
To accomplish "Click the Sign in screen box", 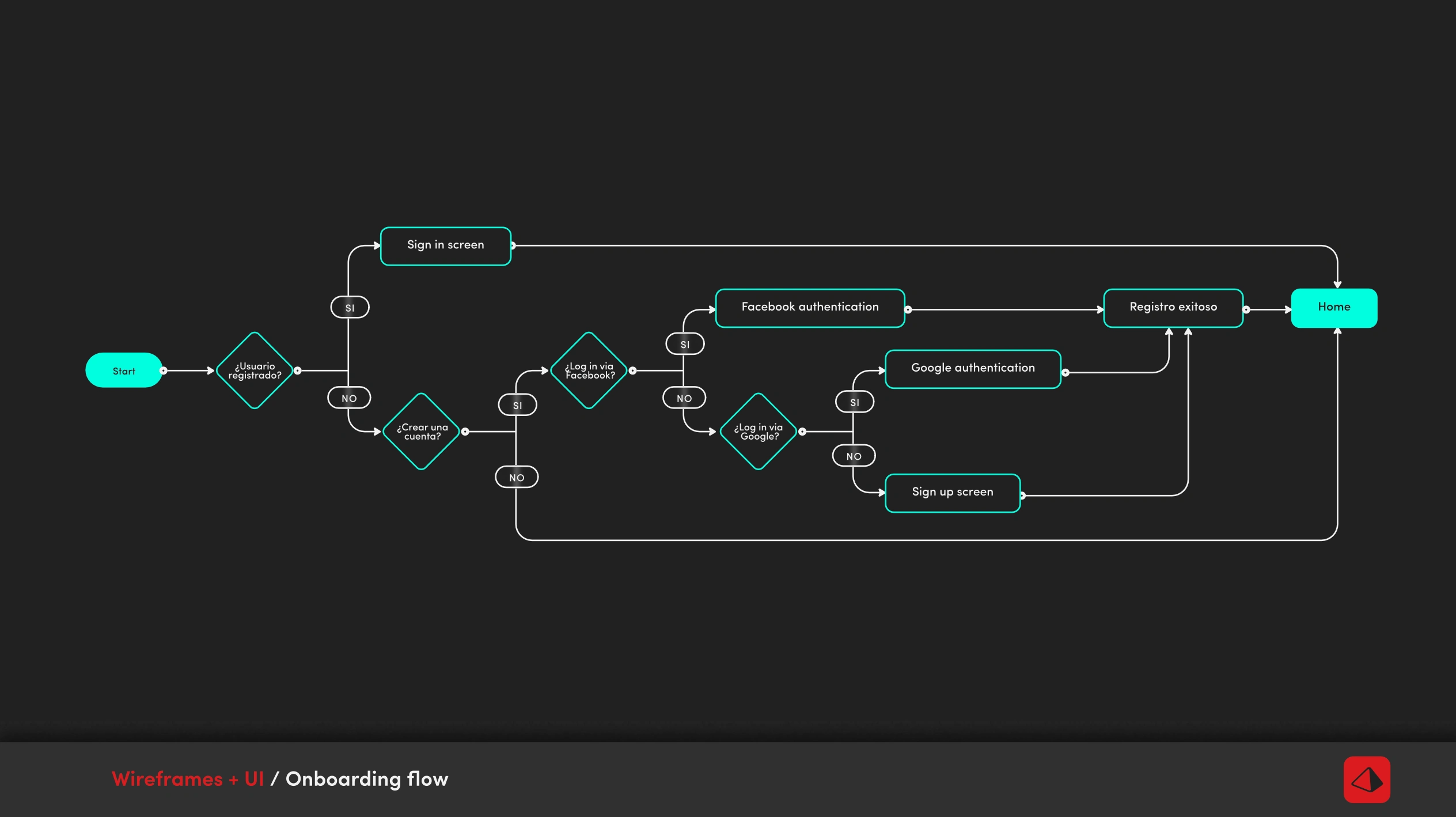I will [445, 246].
